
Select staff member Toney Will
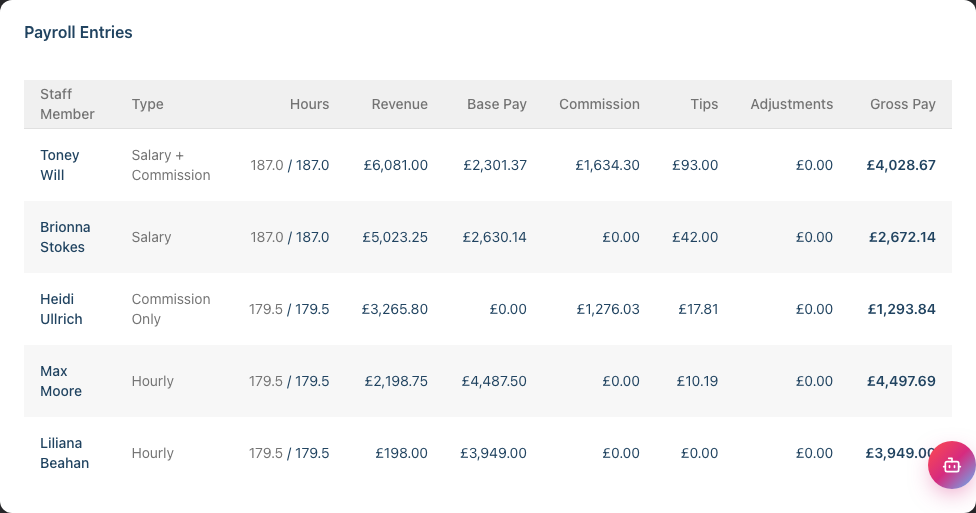(x=60, y=165)
